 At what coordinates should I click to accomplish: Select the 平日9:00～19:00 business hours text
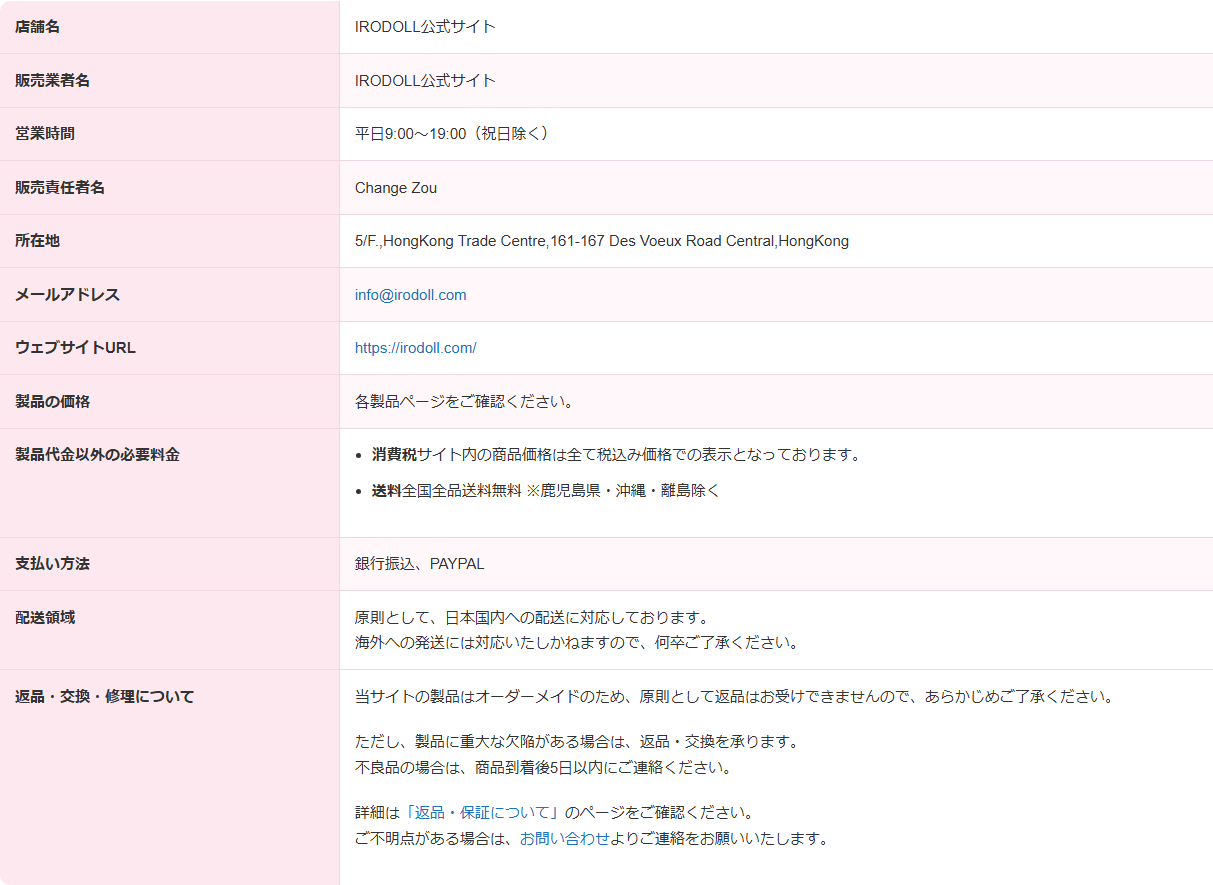click(x=453, y=134)
